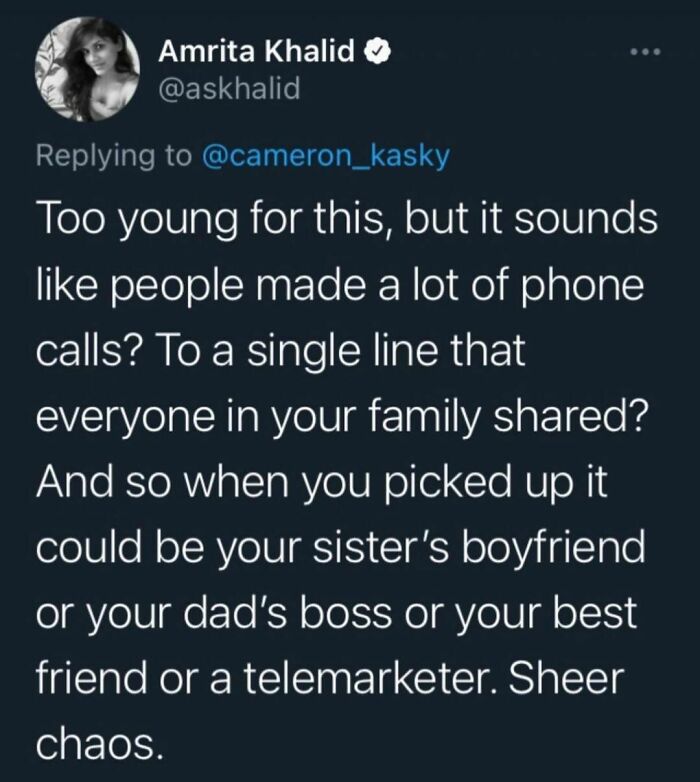Click the word "boss" in the tweet

click(345, 612)
